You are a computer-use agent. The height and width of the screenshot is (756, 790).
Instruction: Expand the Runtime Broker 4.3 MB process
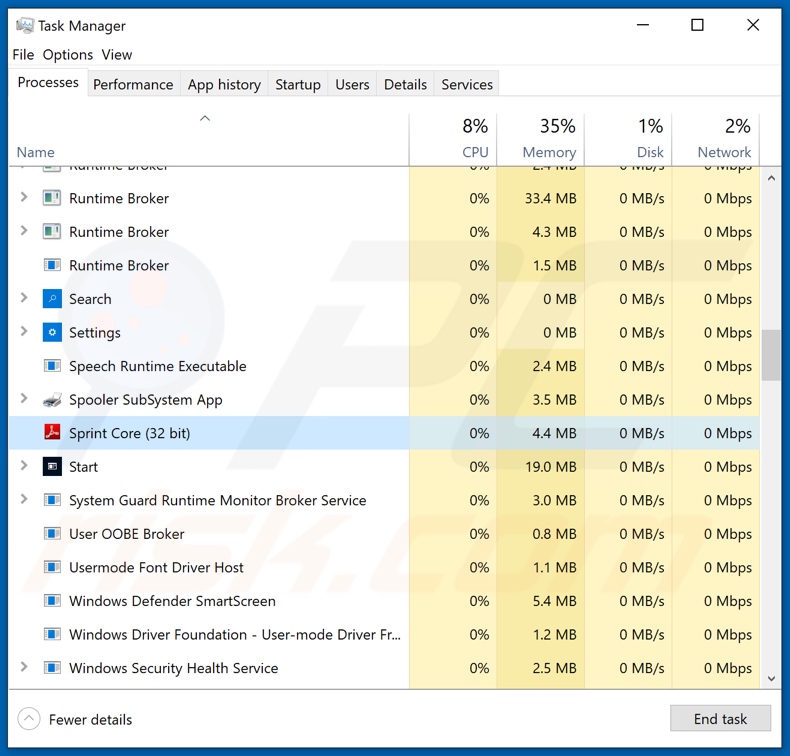click(23, 231)
